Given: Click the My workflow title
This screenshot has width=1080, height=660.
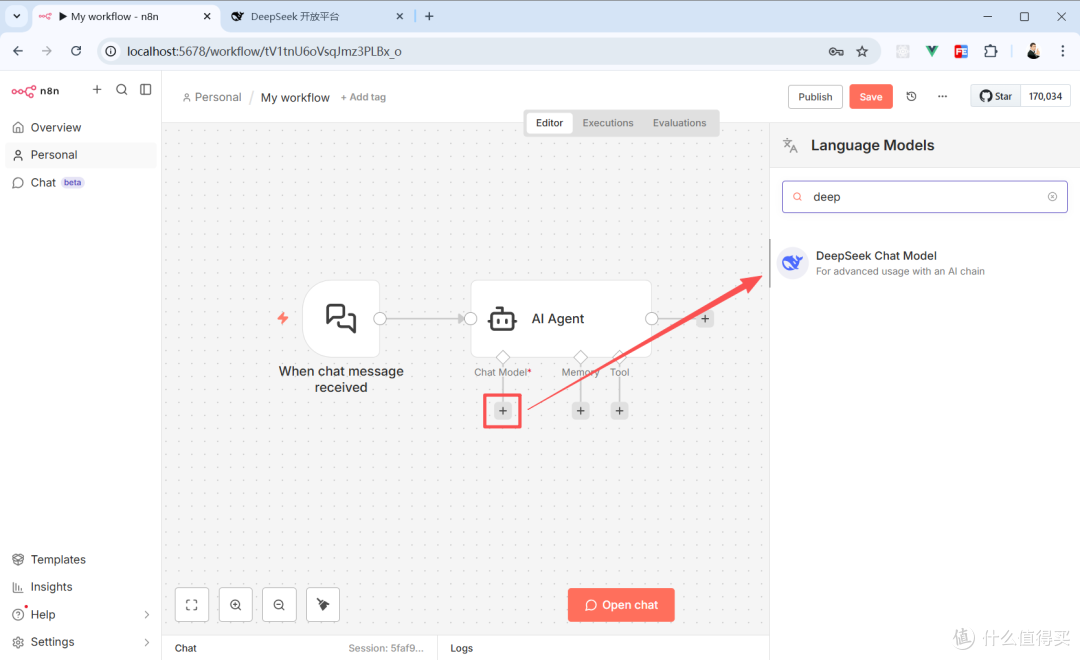Looking at the screenshot, I should (x=295, y=98).
